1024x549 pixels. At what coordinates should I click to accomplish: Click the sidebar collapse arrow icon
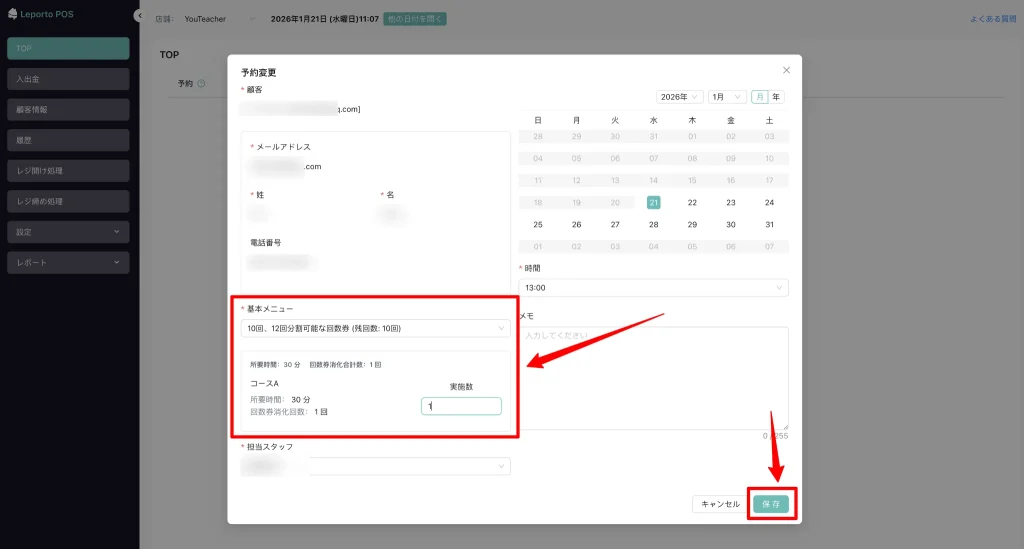pos(138,16)
